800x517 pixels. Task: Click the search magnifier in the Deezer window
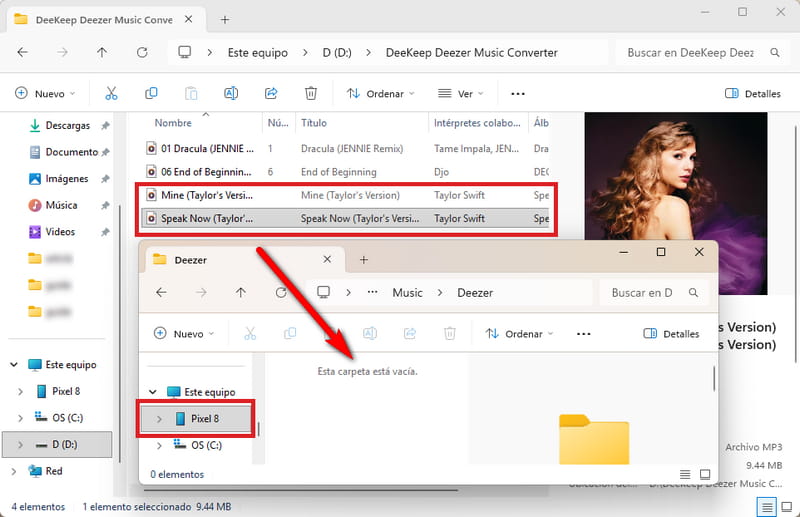pos(693,292)
